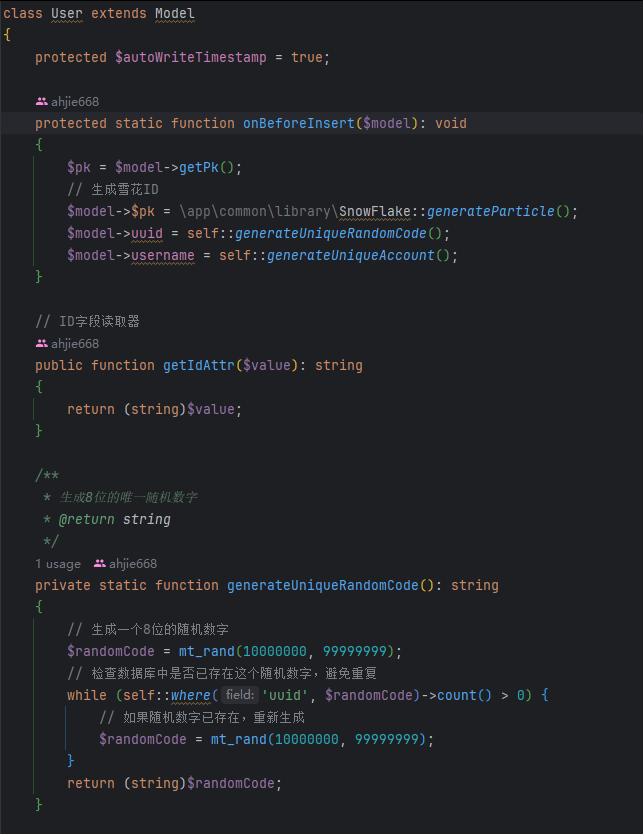Click author icon above getIdAttr function
The image size is (643, 834).
click(41, 344)
